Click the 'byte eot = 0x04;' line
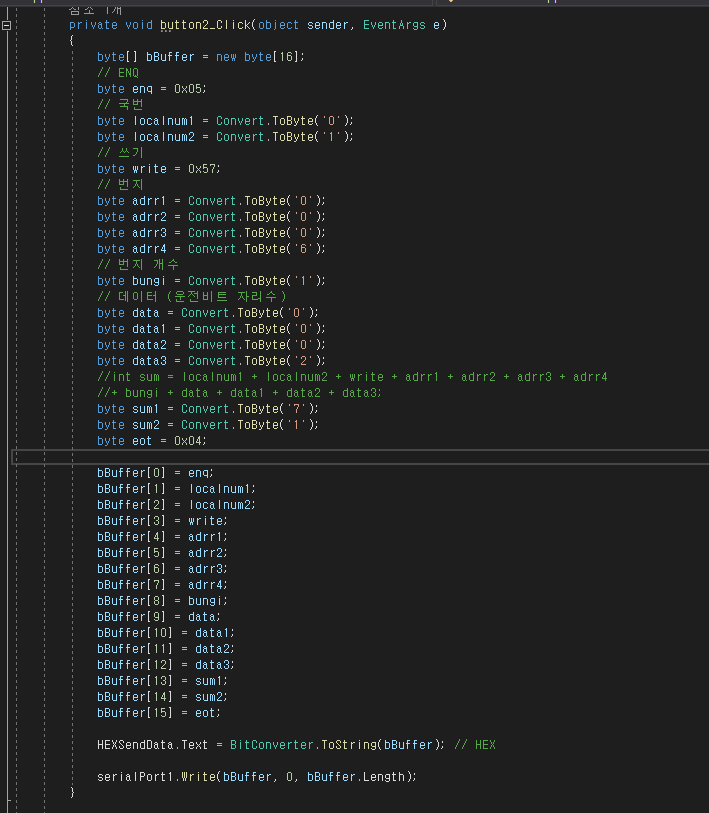This screenshot has height=813, width=709. (151, 441)
